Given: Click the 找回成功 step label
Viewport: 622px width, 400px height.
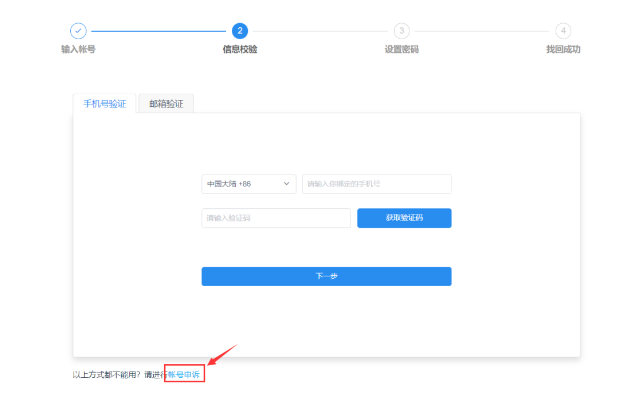Looking at the screenshot, I should coord(563,49).
